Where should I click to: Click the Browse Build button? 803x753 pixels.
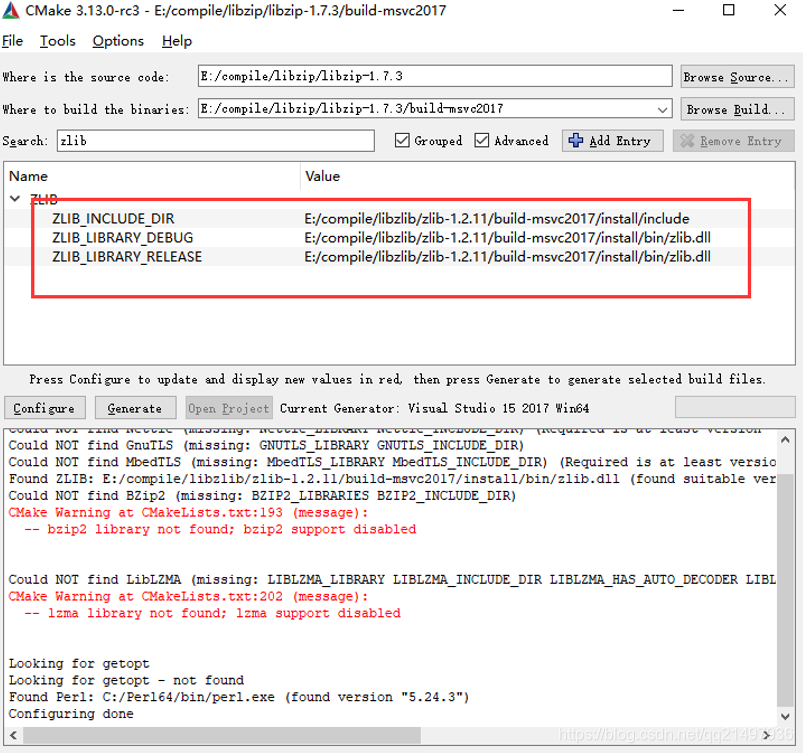[x=737, y=109]
